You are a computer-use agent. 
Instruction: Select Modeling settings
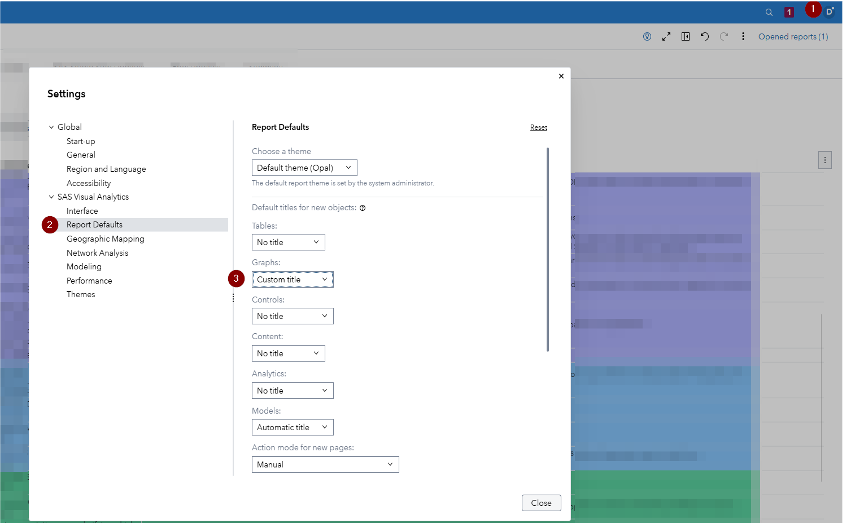(x=83, y=267)
